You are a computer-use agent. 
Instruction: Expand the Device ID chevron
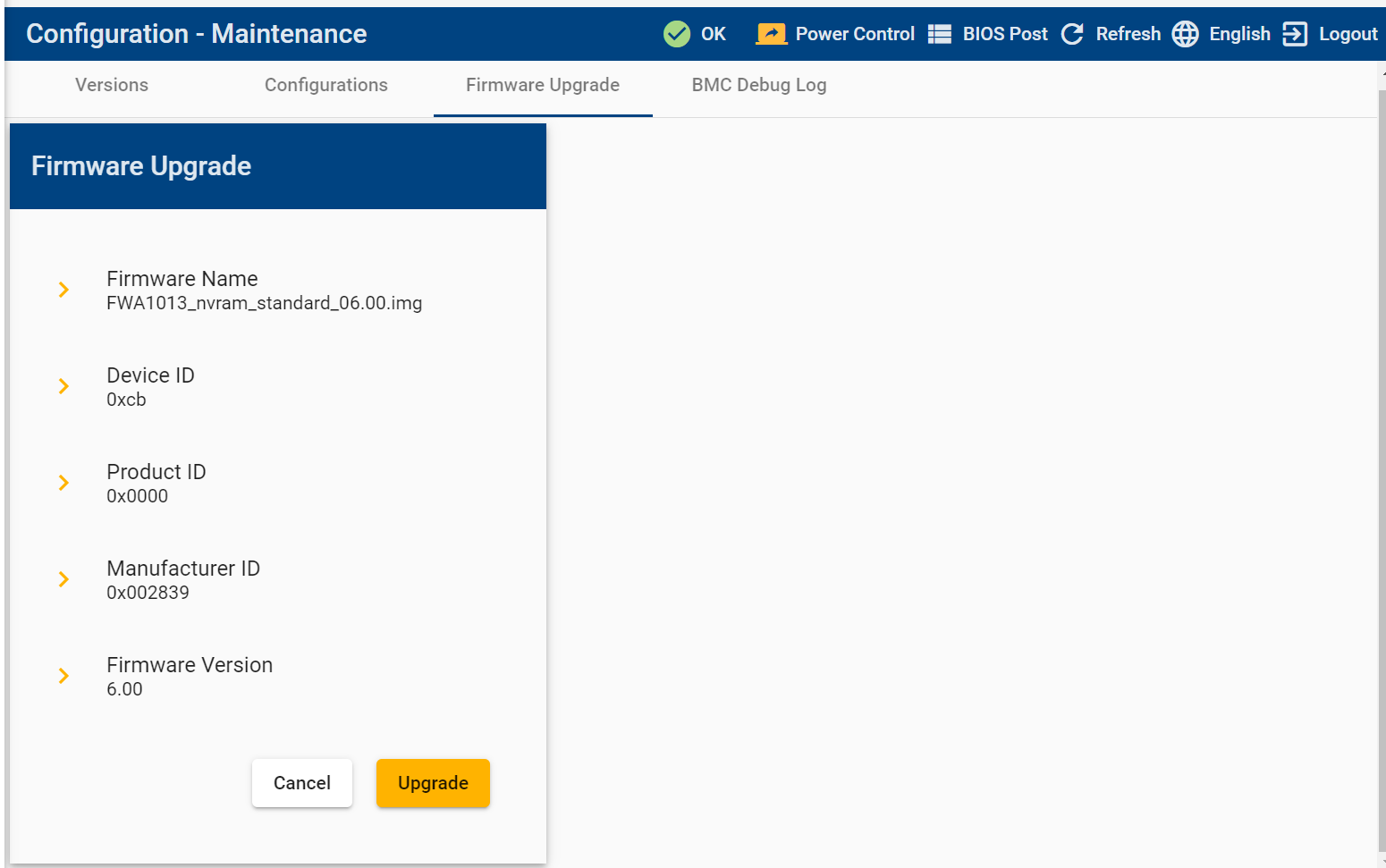tap(63, 386)
